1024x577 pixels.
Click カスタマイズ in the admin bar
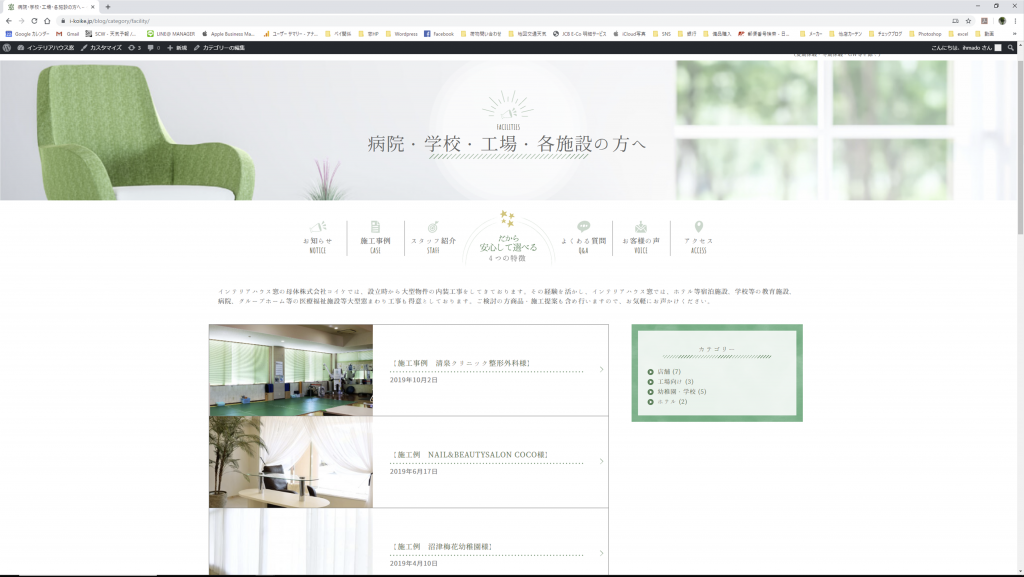[101, 48]
